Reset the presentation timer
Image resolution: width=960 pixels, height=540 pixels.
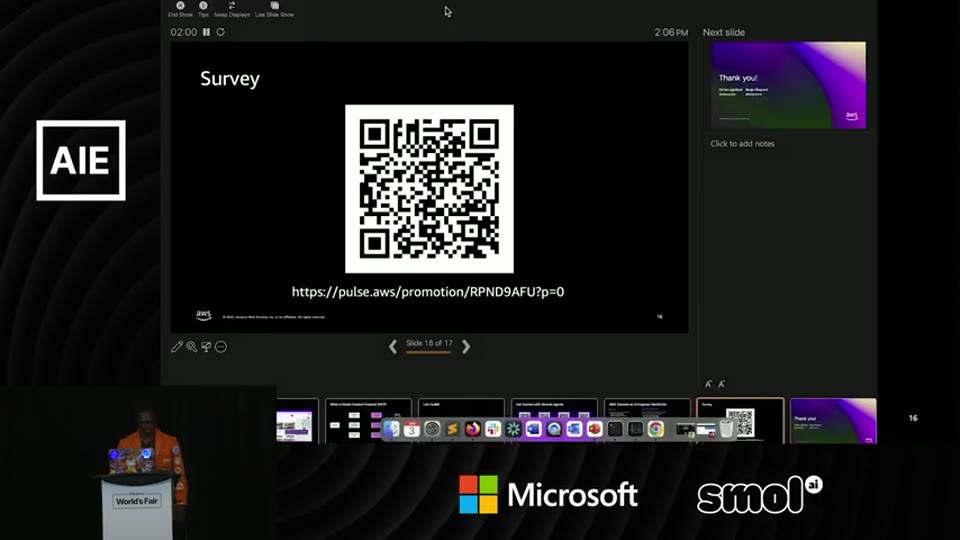point(220,32)
